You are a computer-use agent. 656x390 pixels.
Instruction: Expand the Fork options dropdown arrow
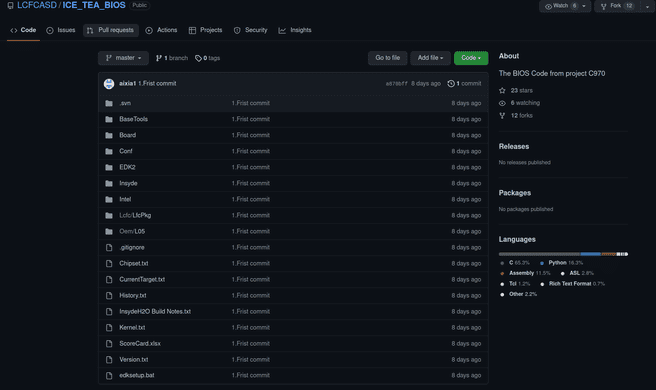[x=647, y=6]
